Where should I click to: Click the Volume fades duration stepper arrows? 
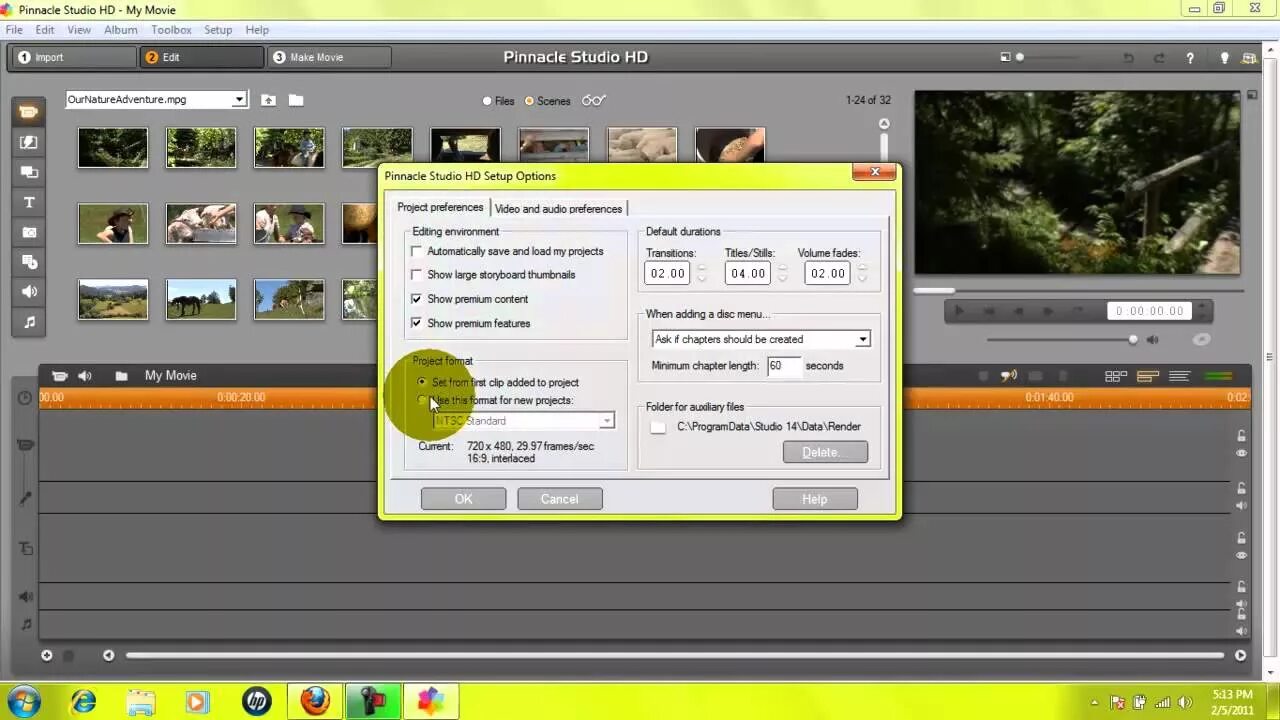pyautogui.click(x=862, y=273)
